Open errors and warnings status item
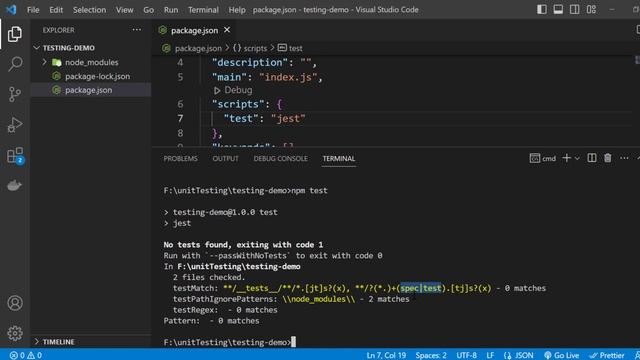This screenshot has height=360, width=640. click(x=26, y=355)
